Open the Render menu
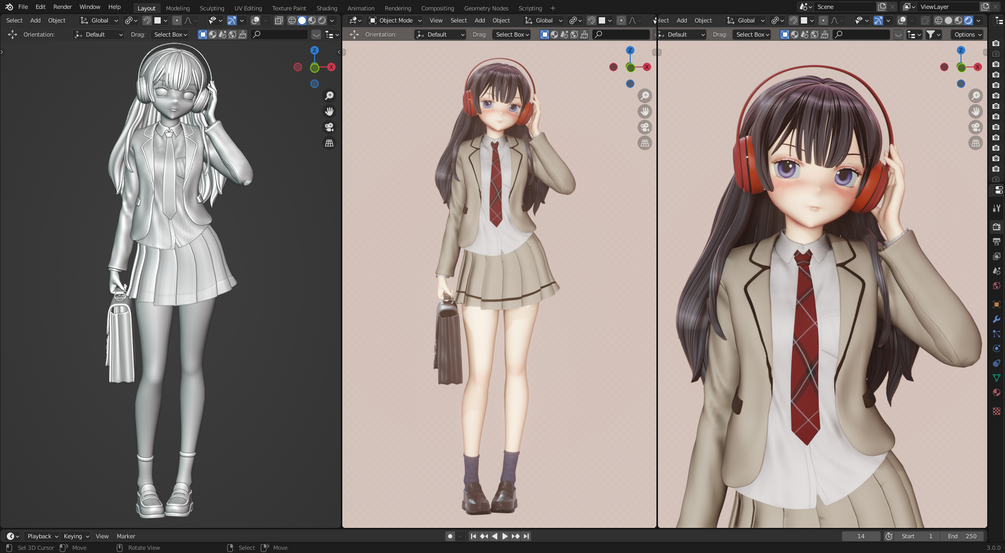The height and width of the screenshot is (553, 1005). pos(62,7)
